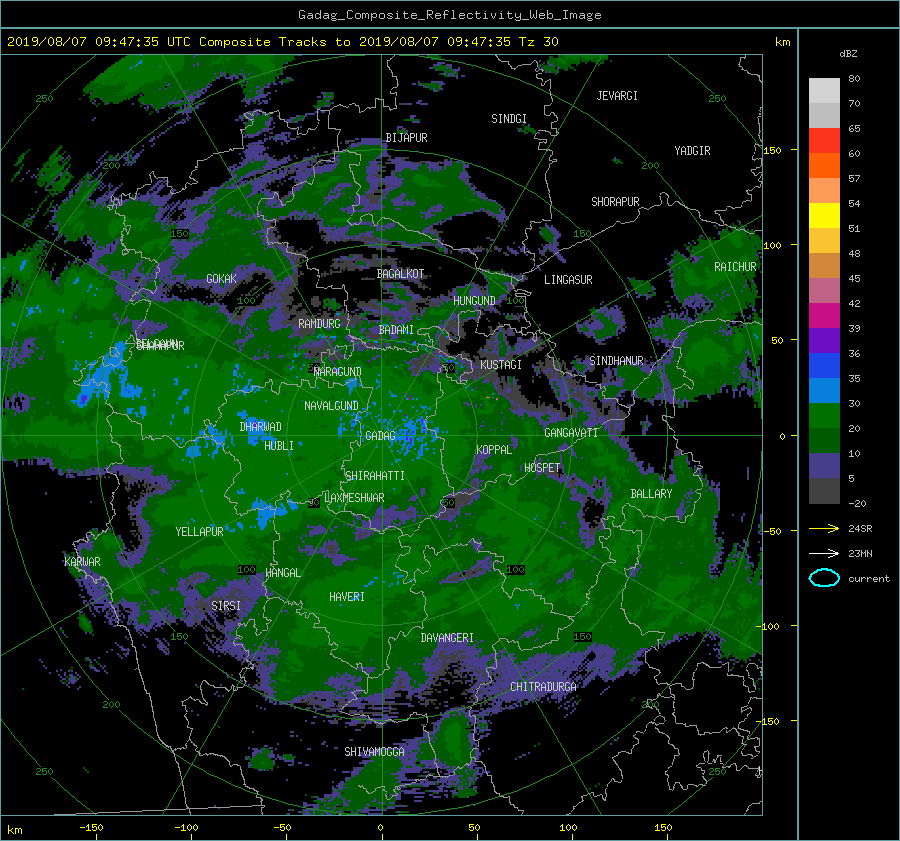Pick the dark grey -20 dBZ swatch
Viewport: 900px width, 841px height.
[824, 491]
